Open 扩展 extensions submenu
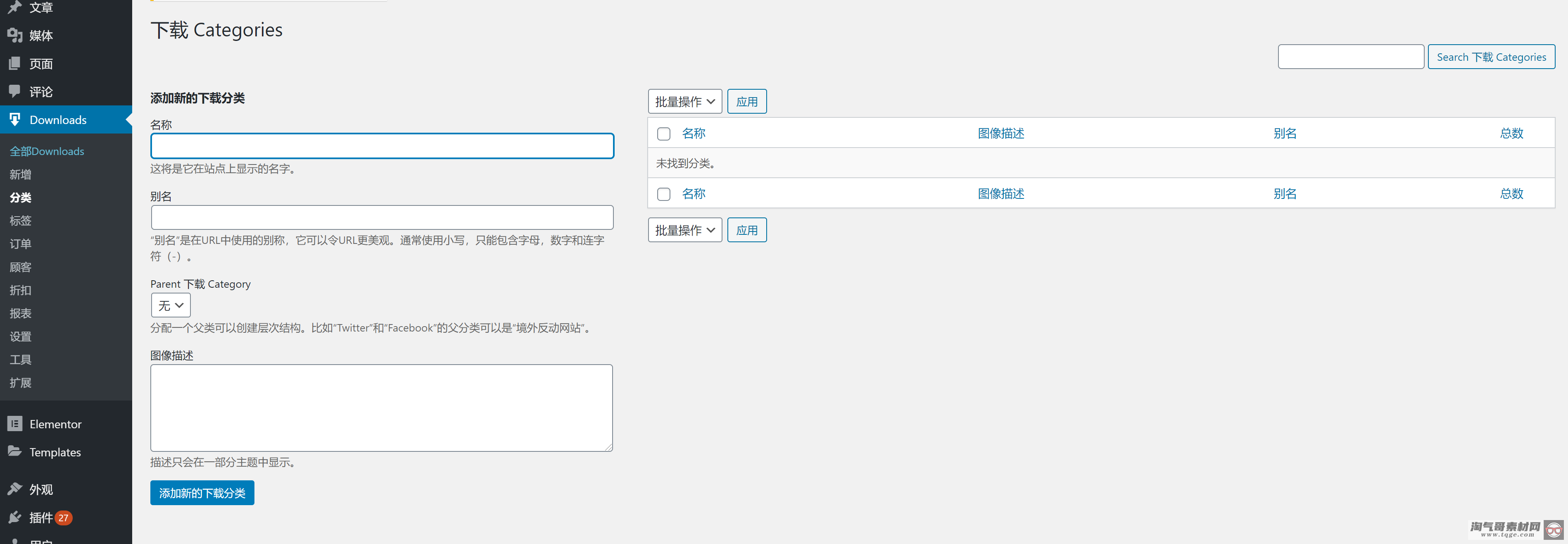Image resolution: width=1568 pixels, height=544 pixels. tap(21, 382)
